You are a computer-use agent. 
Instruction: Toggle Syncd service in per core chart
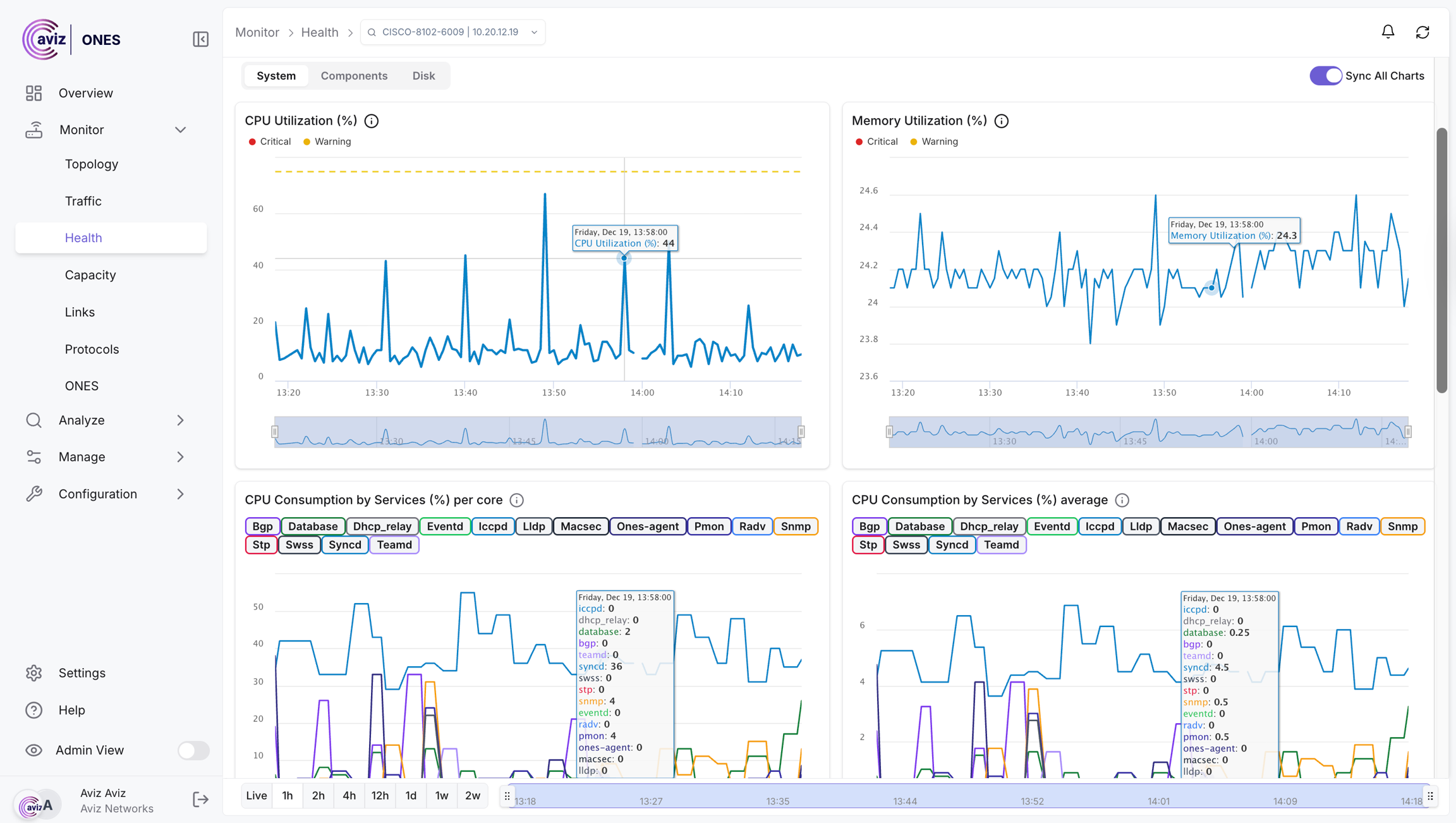coord(344,545)
